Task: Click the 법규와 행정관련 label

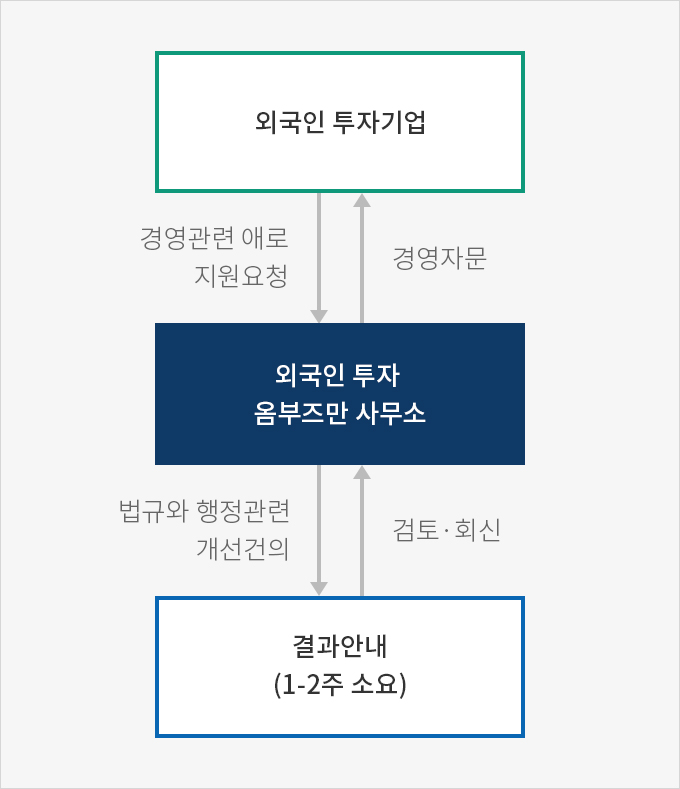Action: point(204,511)
